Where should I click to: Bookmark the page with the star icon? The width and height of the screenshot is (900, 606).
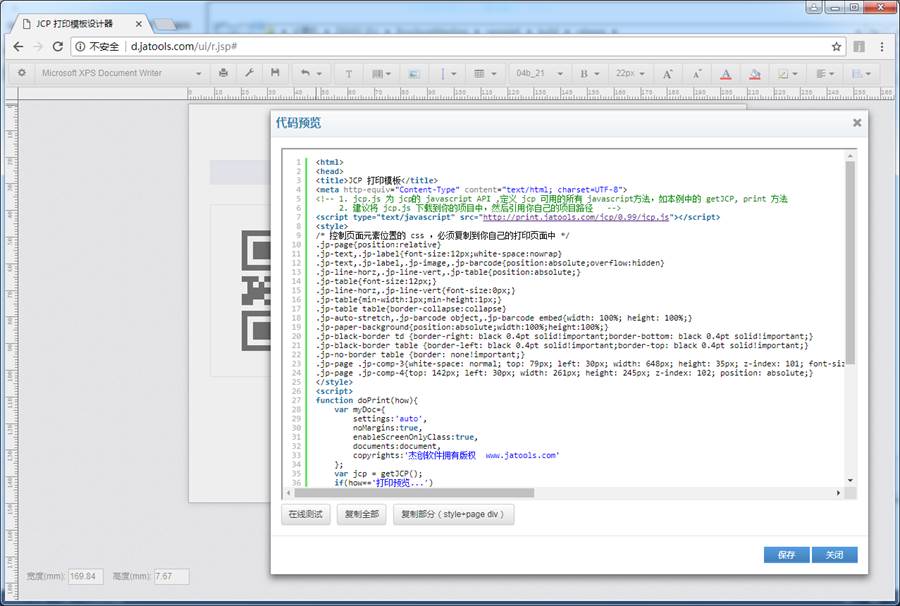point(836,46)
